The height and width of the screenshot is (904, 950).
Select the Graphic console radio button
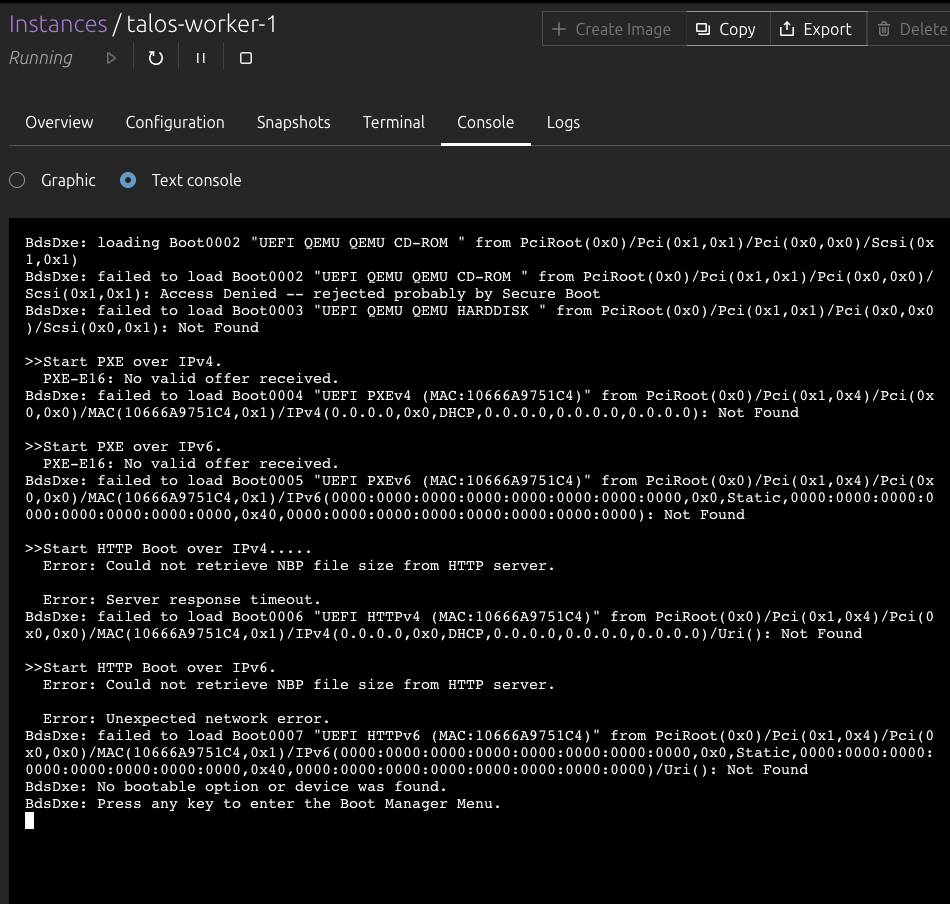tap(17, 180)
